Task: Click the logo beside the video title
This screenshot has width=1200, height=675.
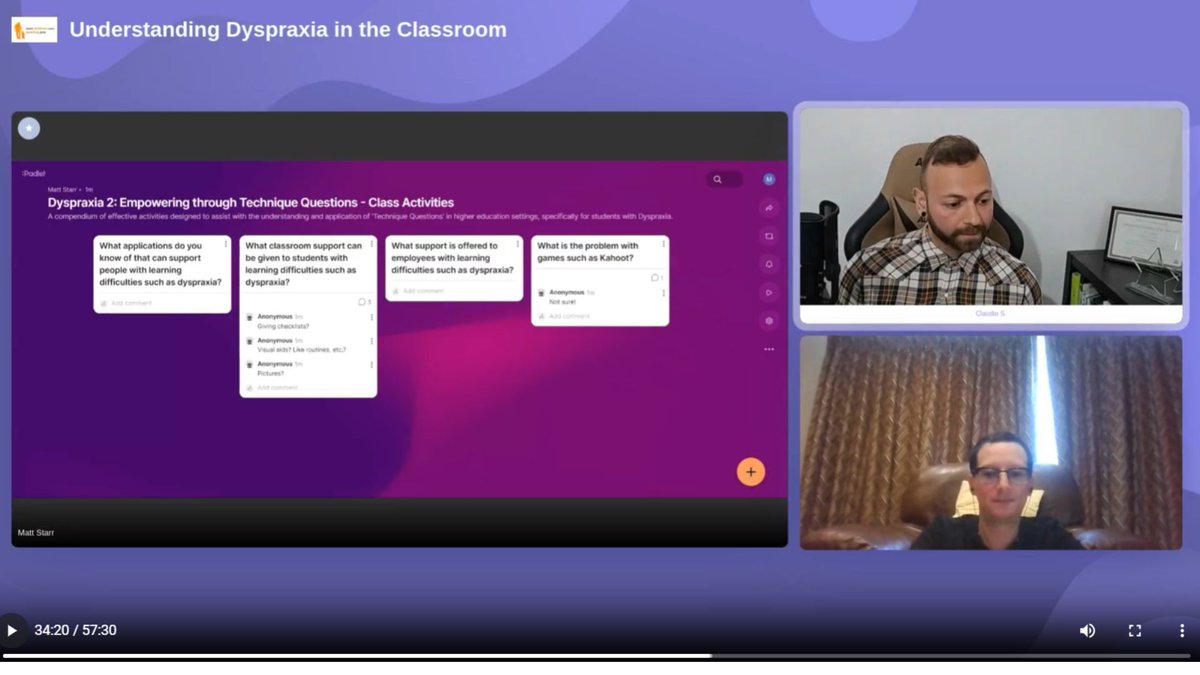Action: coord(34,30)
